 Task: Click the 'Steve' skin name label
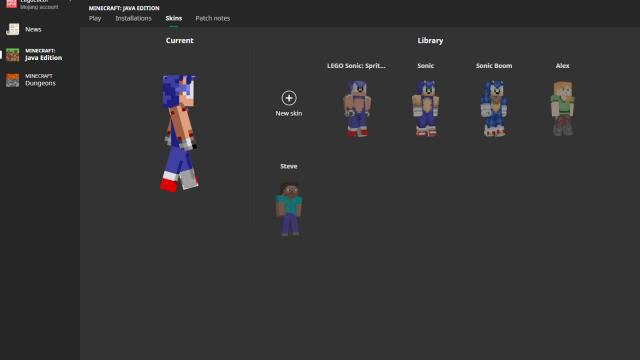point(289,166)
